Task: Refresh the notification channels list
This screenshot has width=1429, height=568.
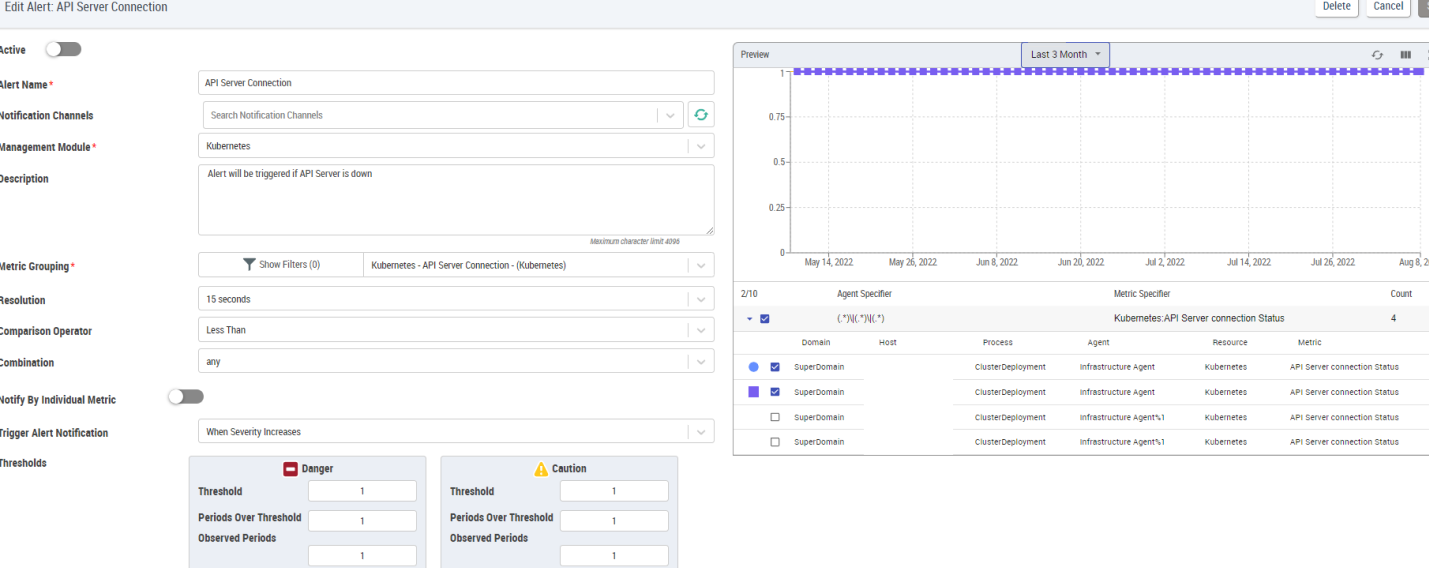Action: (701, 115)
